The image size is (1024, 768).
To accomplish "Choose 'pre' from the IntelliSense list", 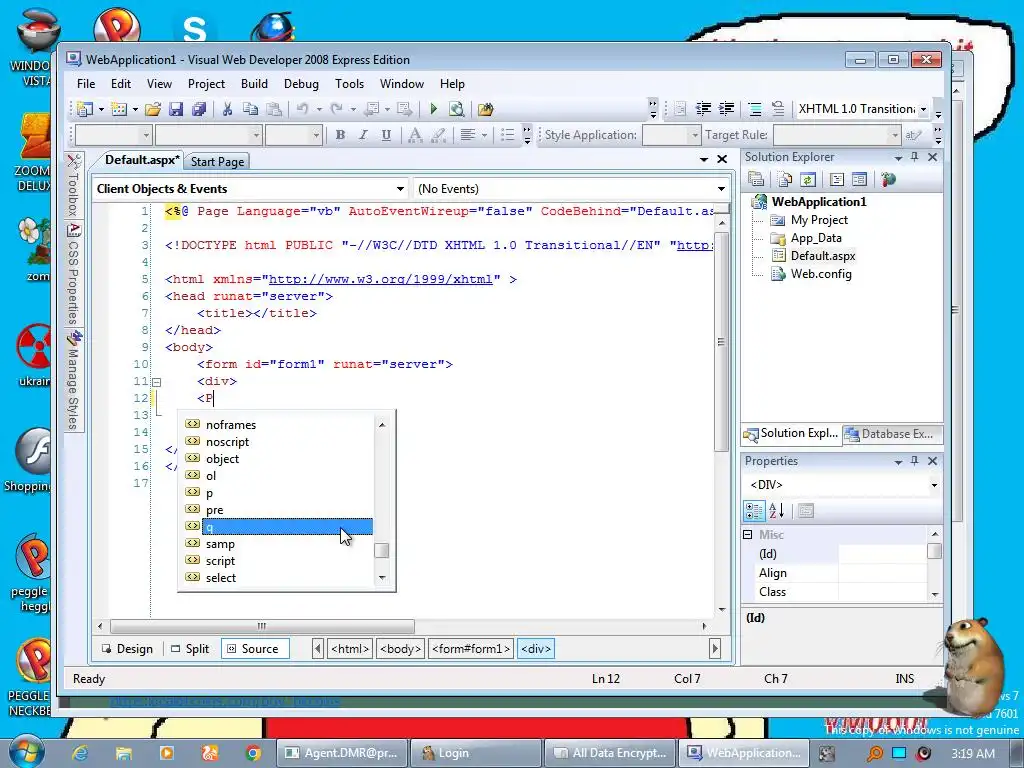I will pos(278,510).
